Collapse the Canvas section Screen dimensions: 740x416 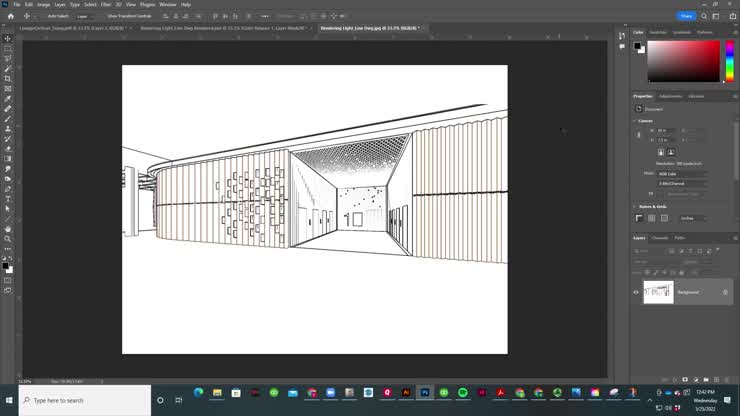(635, 121)
